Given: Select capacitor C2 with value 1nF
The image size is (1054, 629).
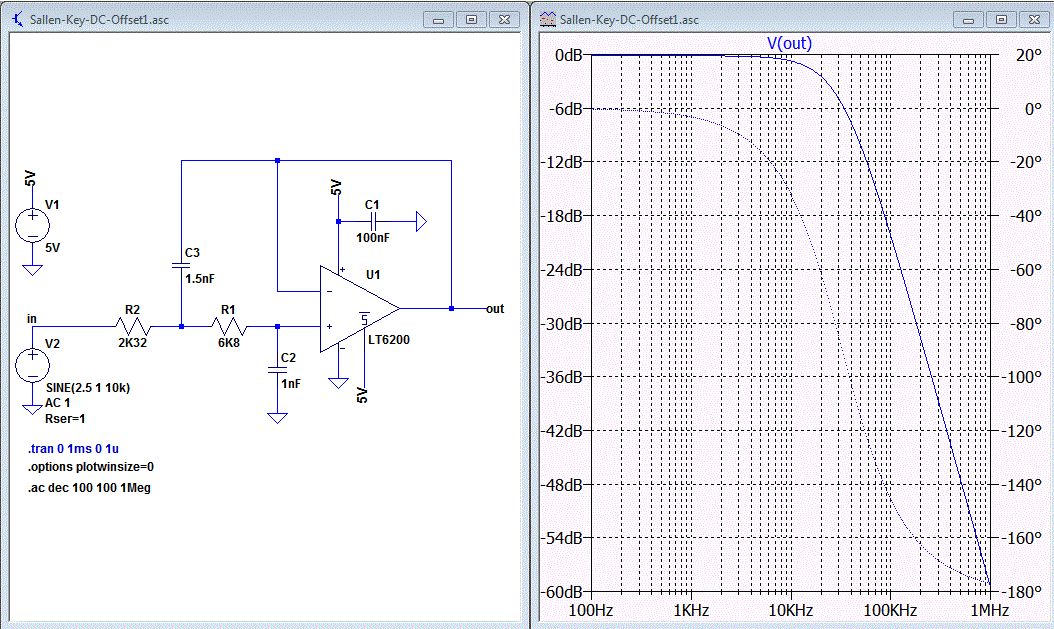Looking at the screenshot, I should (278, 370).
